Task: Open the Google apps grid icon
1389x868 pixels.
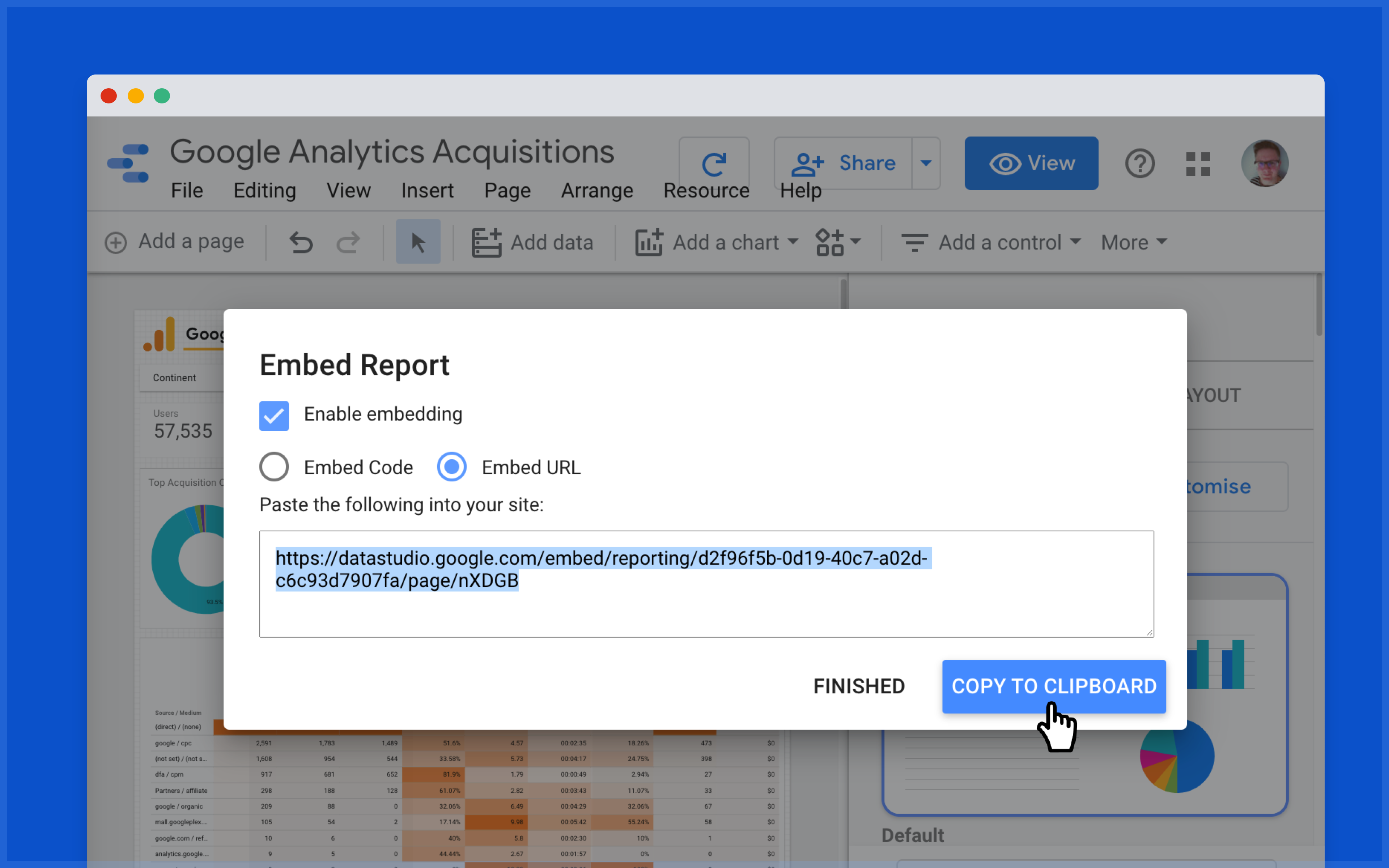Action: [x=1198, y=164]
